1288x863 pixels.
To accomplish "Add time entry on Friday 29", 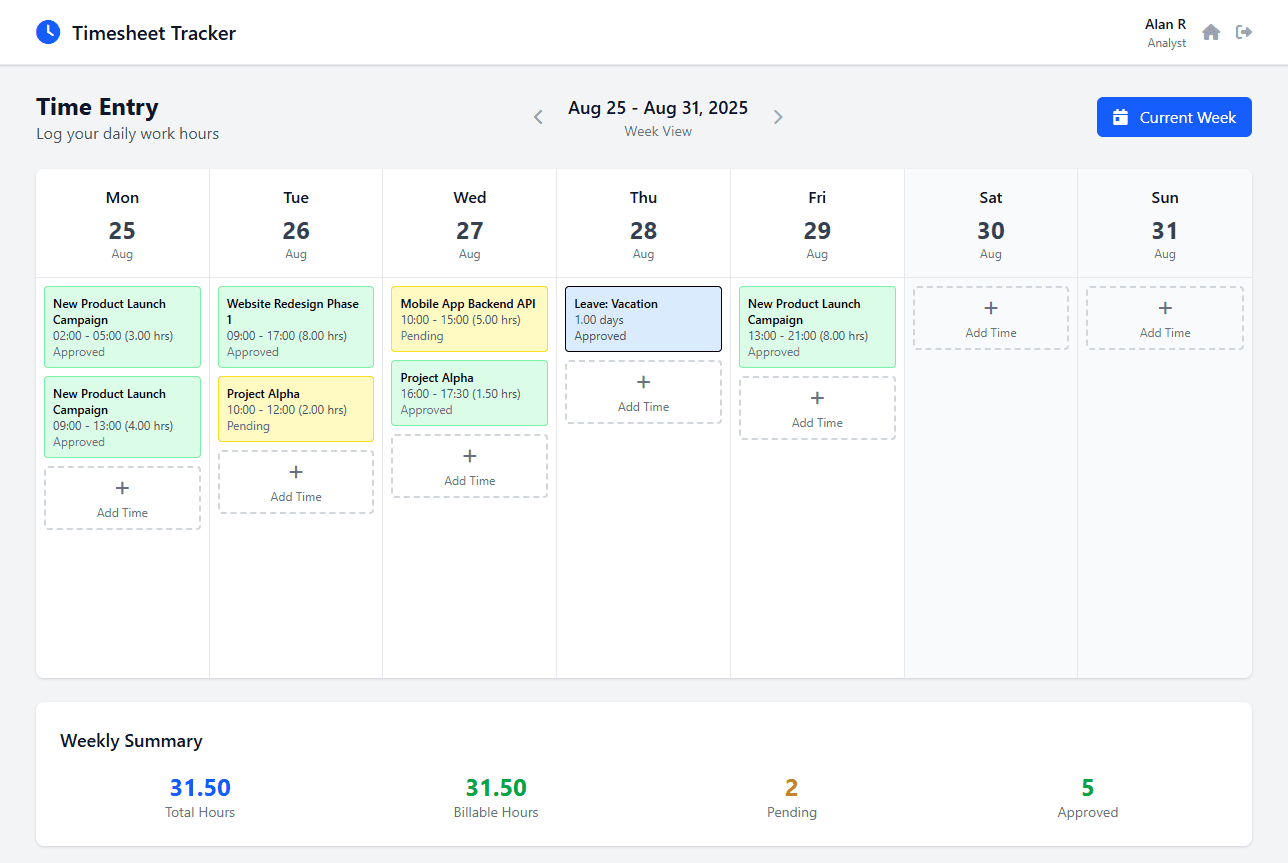I will (817, 408).
